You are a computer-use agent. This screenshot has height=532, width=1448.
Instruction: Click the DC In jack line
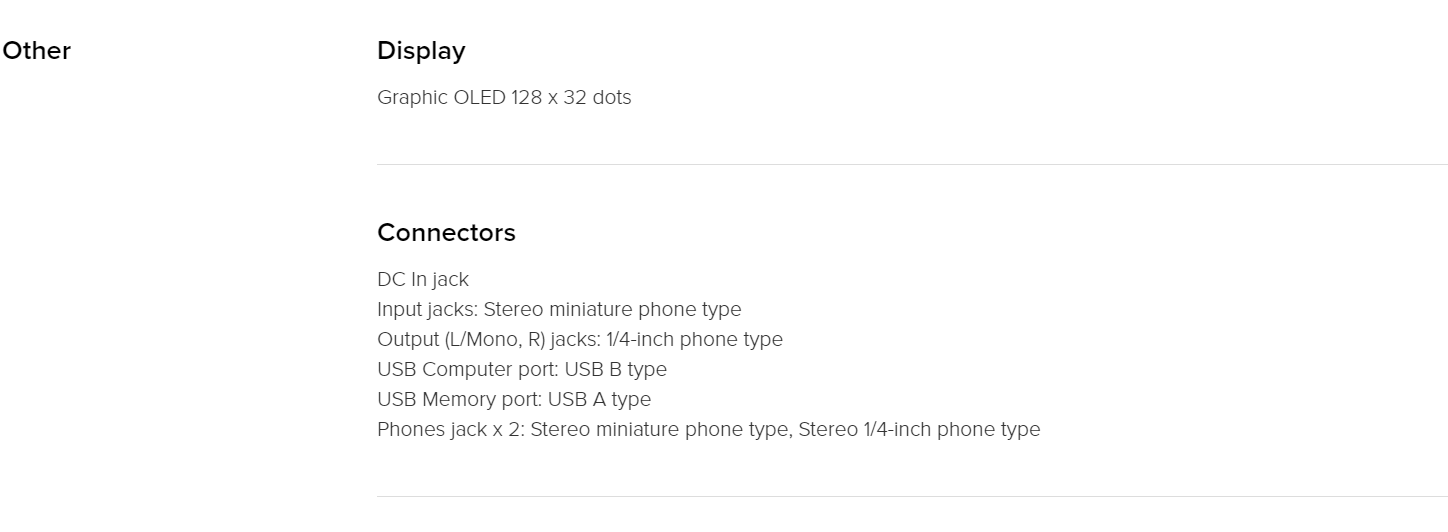[423, 279]
